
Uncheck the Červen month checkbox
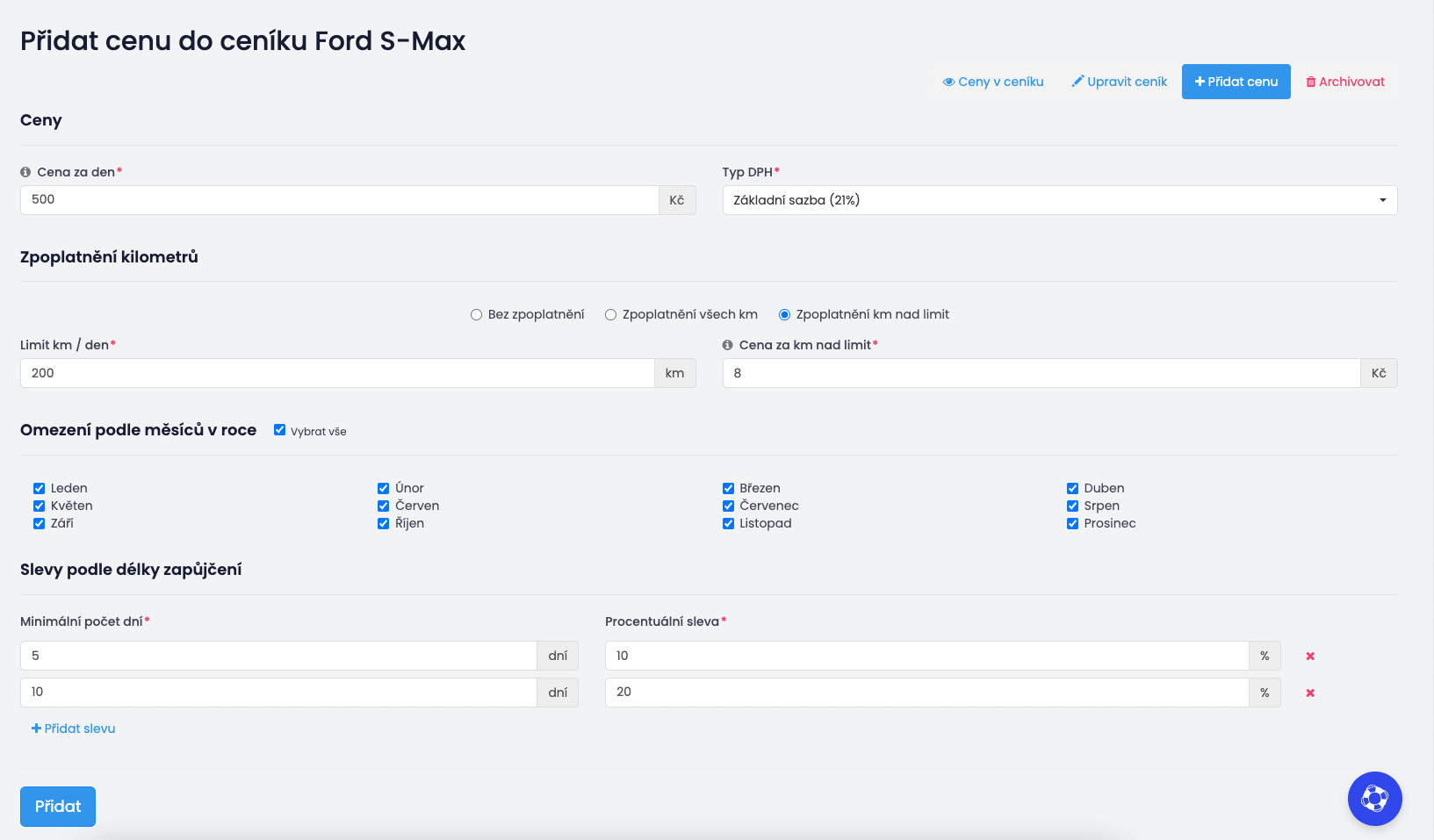(384, 506)
